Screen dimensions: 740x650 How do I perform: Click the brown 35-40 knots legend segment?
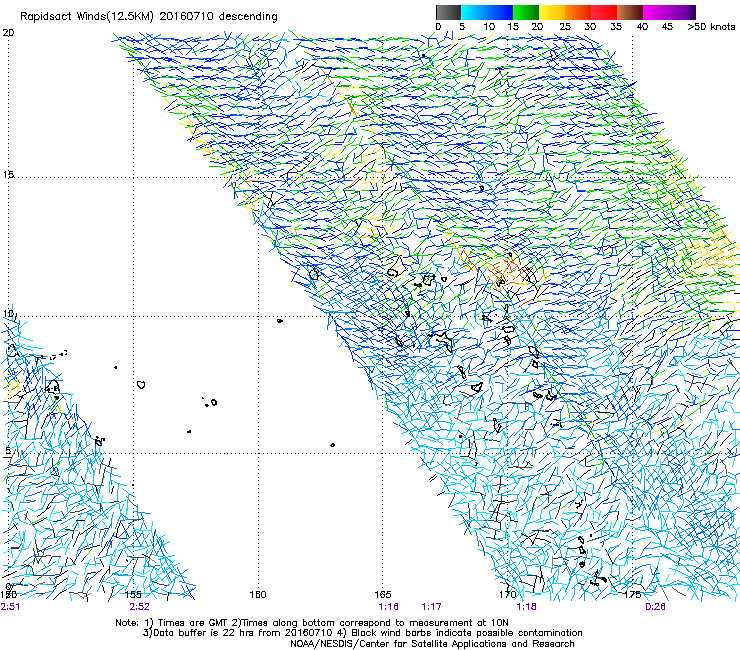click(x=630, y=12)
